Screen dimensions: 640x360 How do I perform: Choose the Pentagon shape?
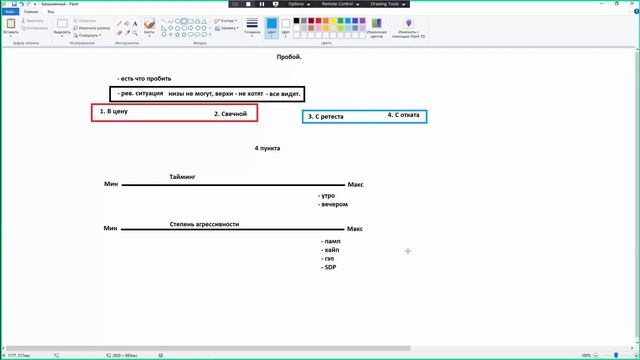[178, 28]
